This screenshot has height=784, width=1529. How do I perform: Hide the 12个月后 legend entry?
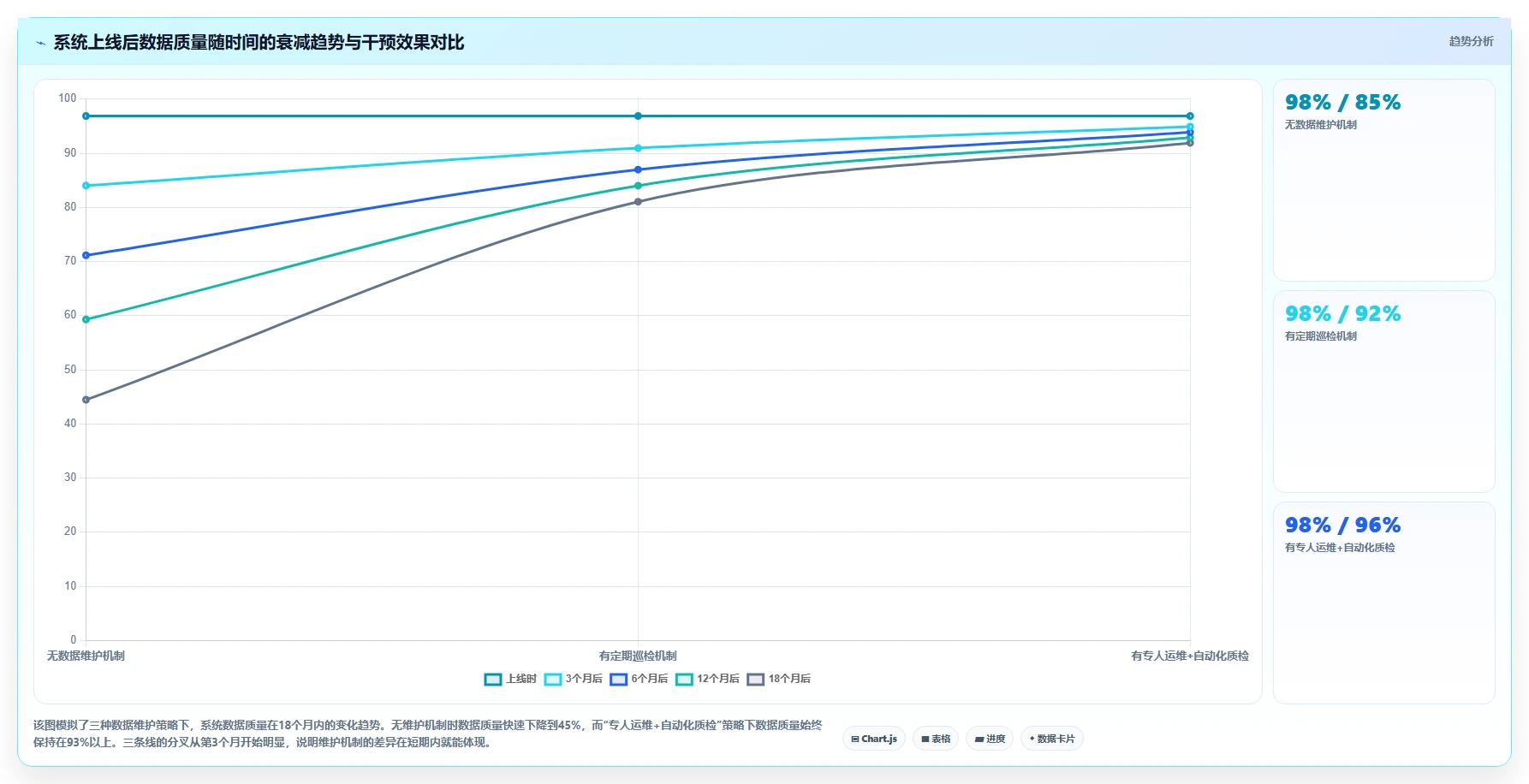[707, 679]
